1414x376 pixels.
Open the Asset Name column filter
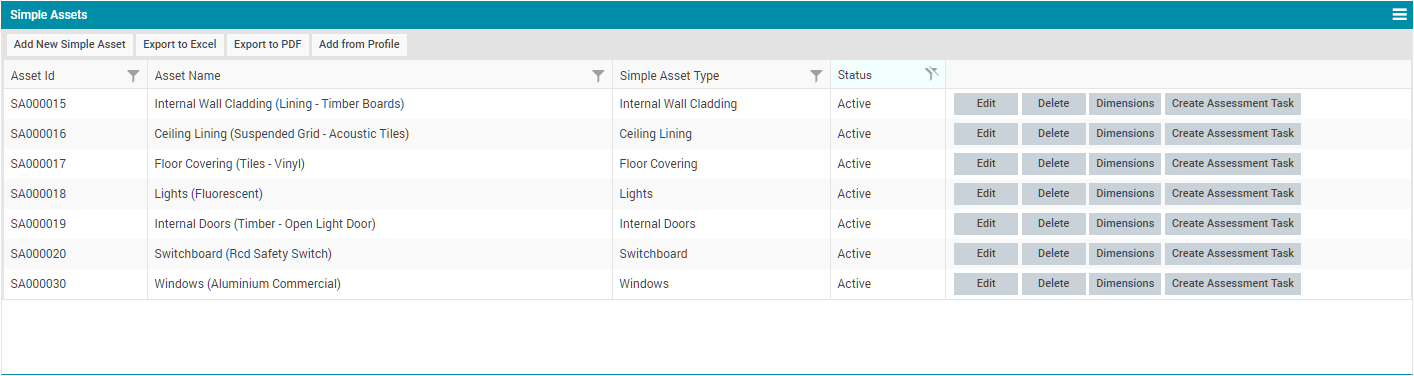pos(598,75)
